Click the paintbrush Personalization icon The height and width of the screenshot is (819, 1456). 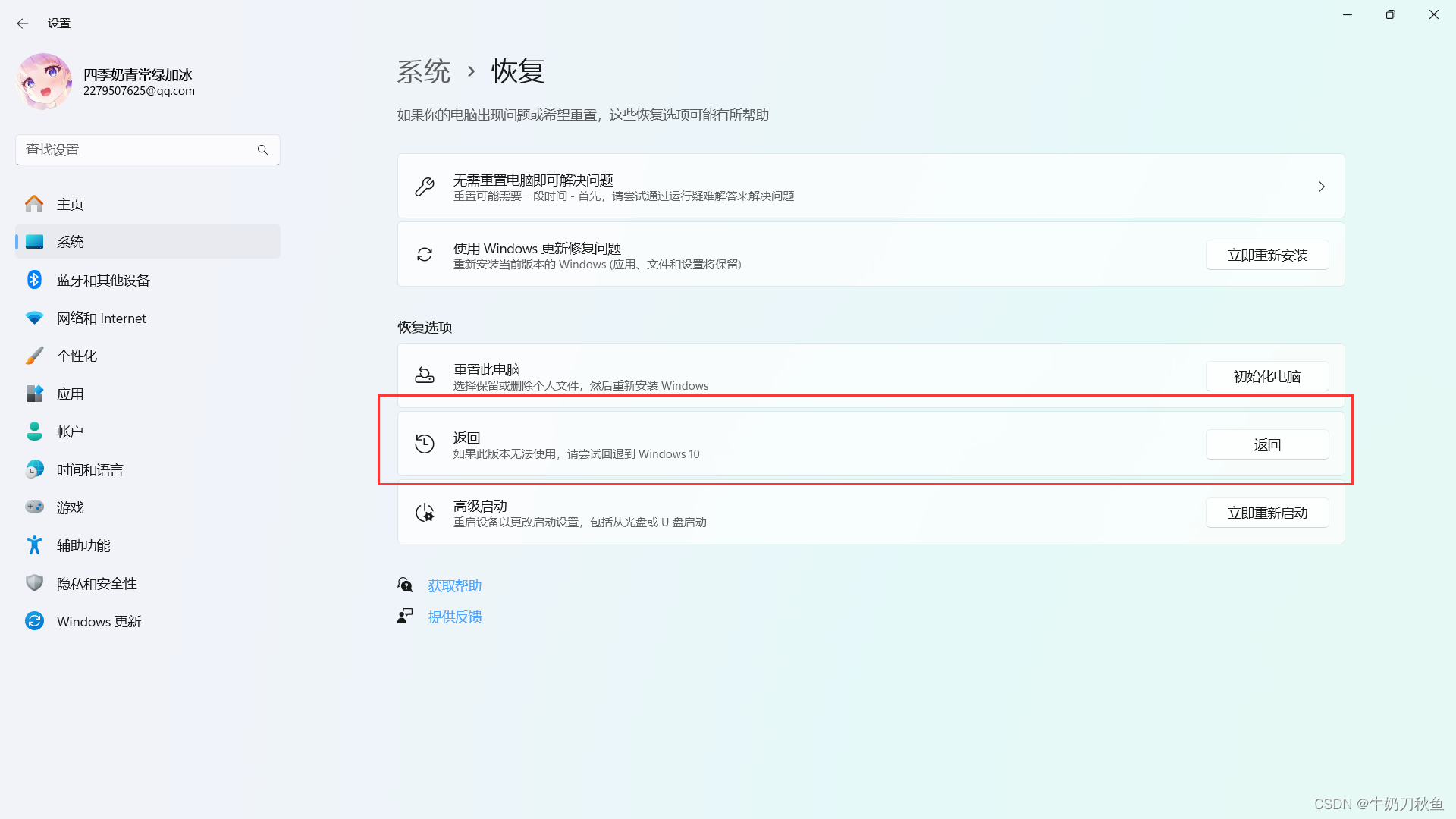(x=34, y=356)
